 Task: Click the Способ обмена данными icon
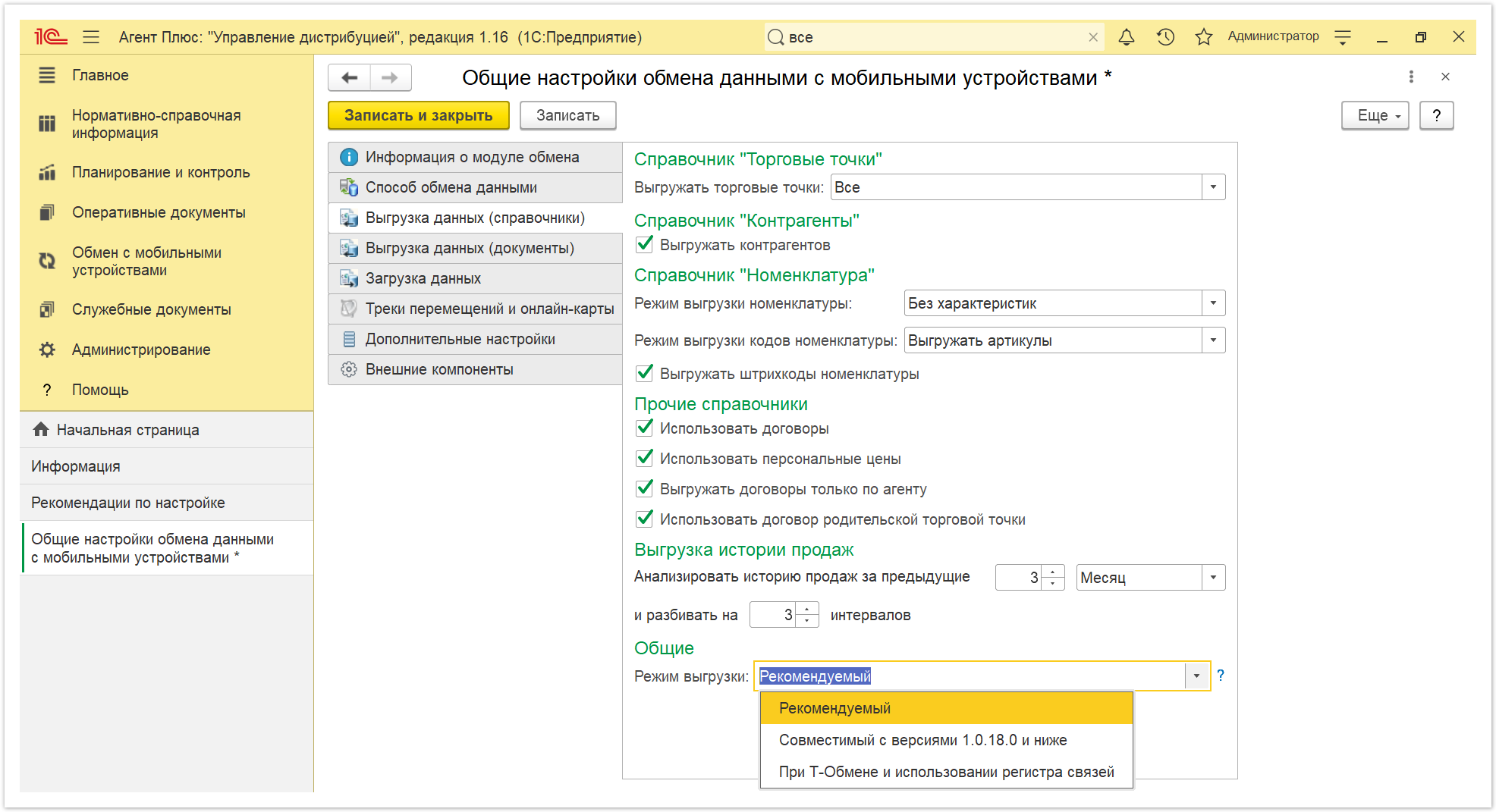tap(349, 187)
